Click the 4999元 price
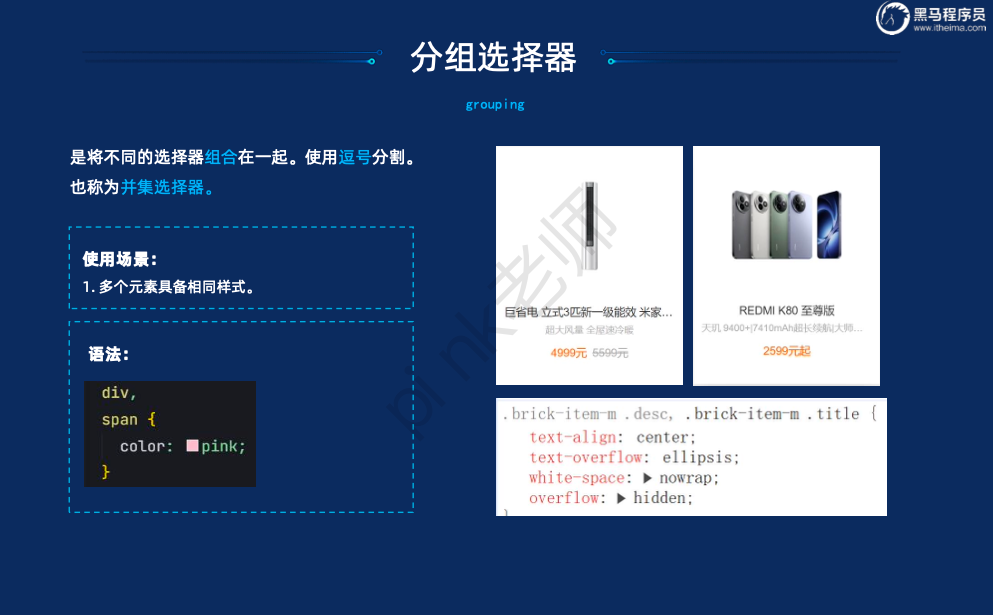This screenshot has height=615, width=993. 569,353
